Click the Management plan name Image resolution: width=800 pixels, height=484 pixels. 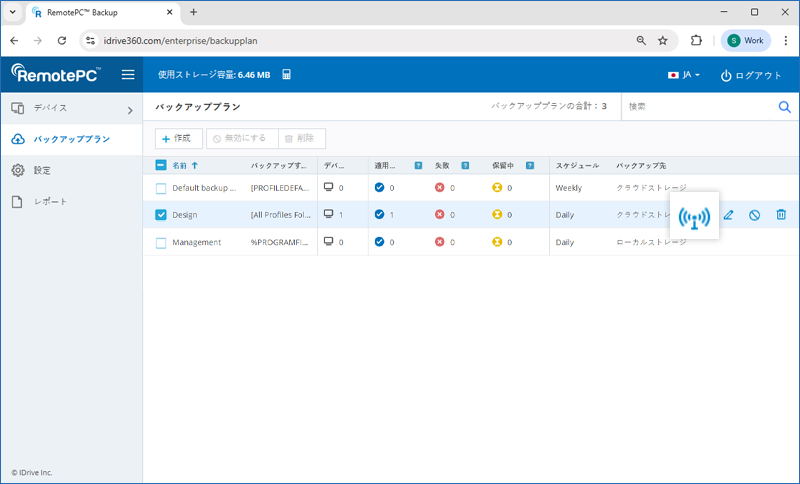(x=196, y=242)
